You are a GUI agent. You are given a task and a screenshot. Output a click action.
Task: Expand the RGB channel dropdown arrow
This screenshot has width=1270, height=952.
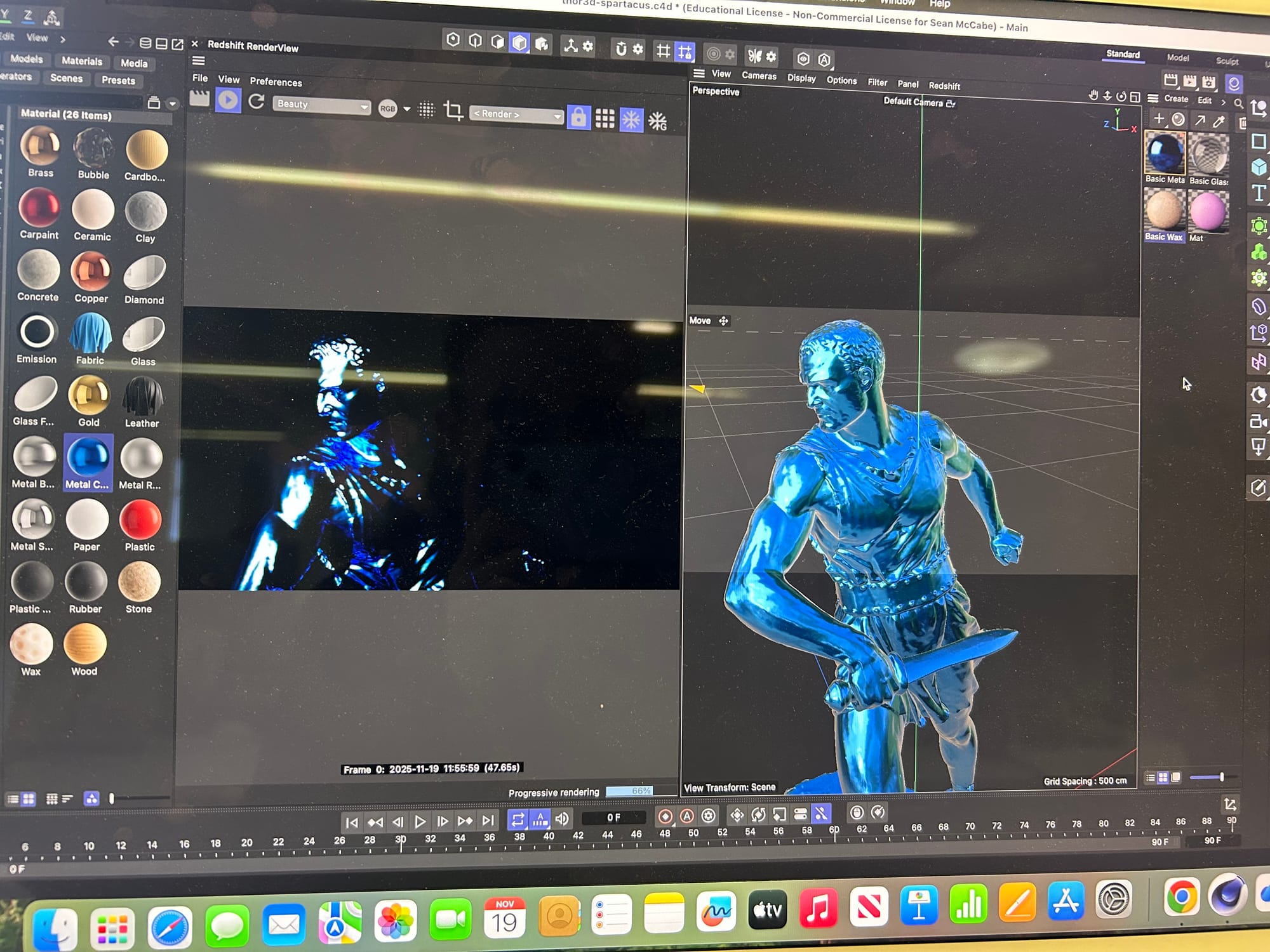coord(407,109)
